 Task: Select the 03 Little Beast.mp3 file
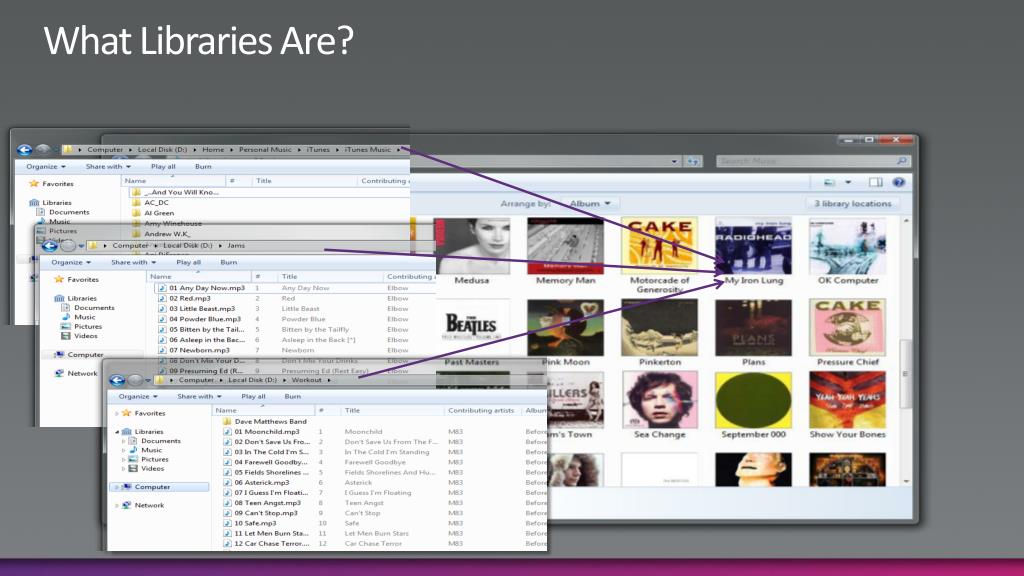pyautogui.click(x=201, y=309)
